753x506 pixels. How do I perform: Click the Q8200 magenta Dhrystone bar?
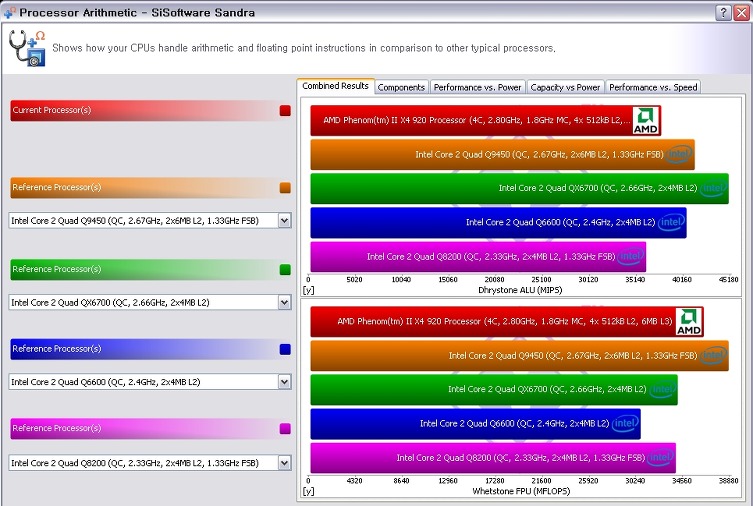478,257
